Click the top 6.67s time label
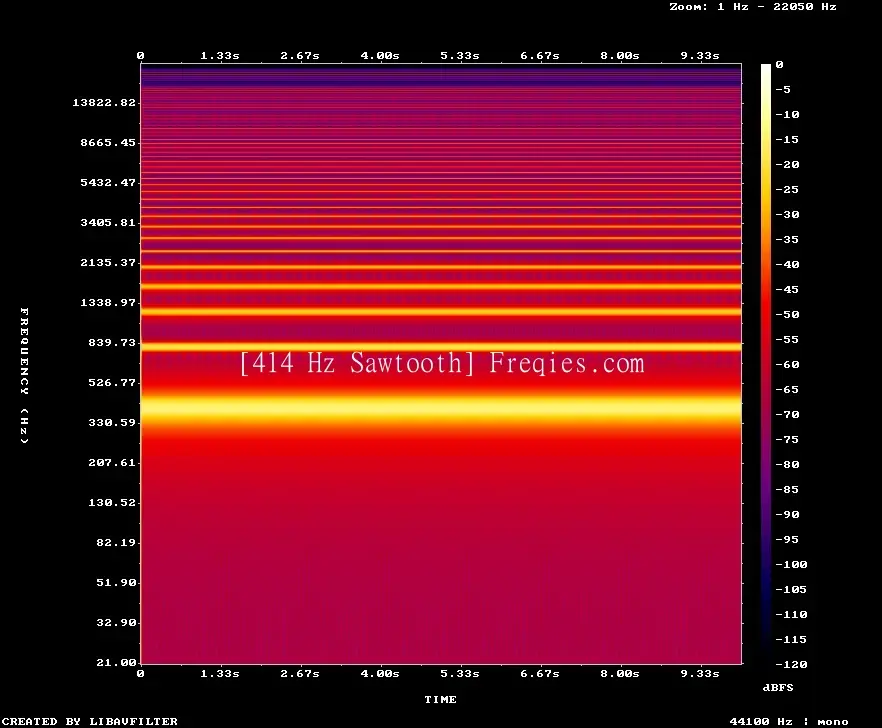882x728 pixels. [x=539, y=55]
